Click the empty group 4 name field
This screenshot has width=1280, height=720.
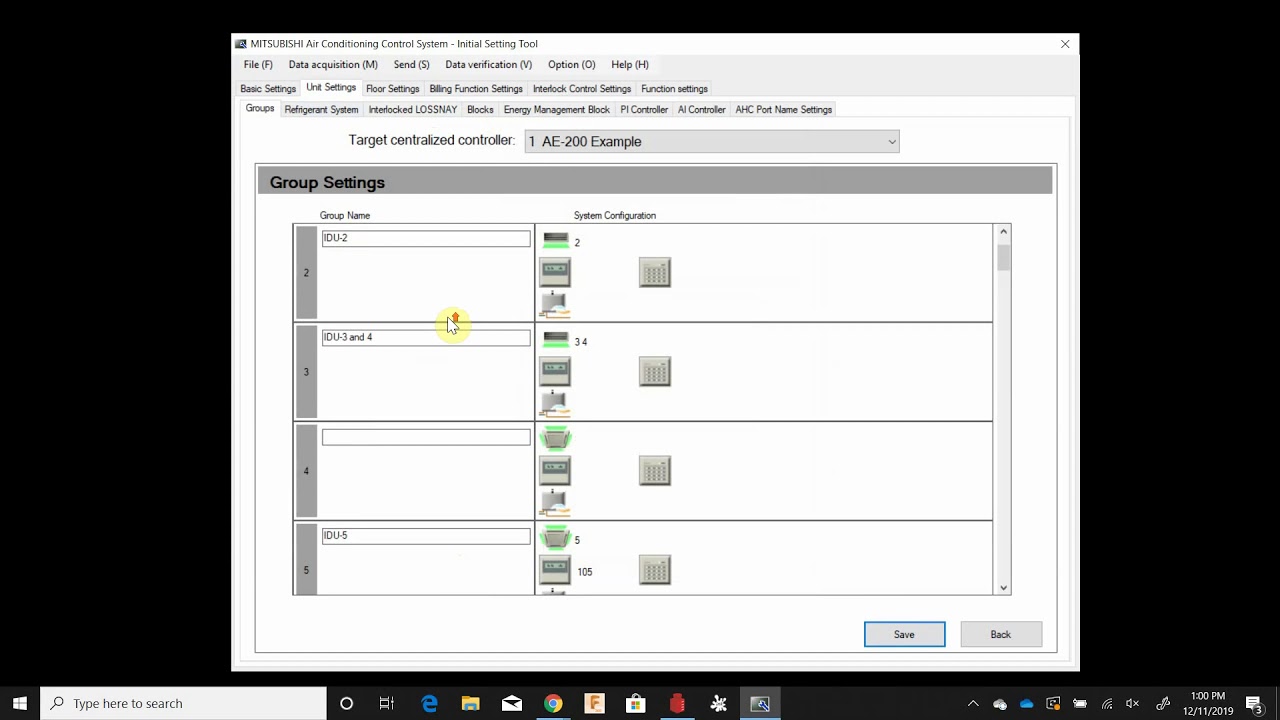[x=426, y=437]
